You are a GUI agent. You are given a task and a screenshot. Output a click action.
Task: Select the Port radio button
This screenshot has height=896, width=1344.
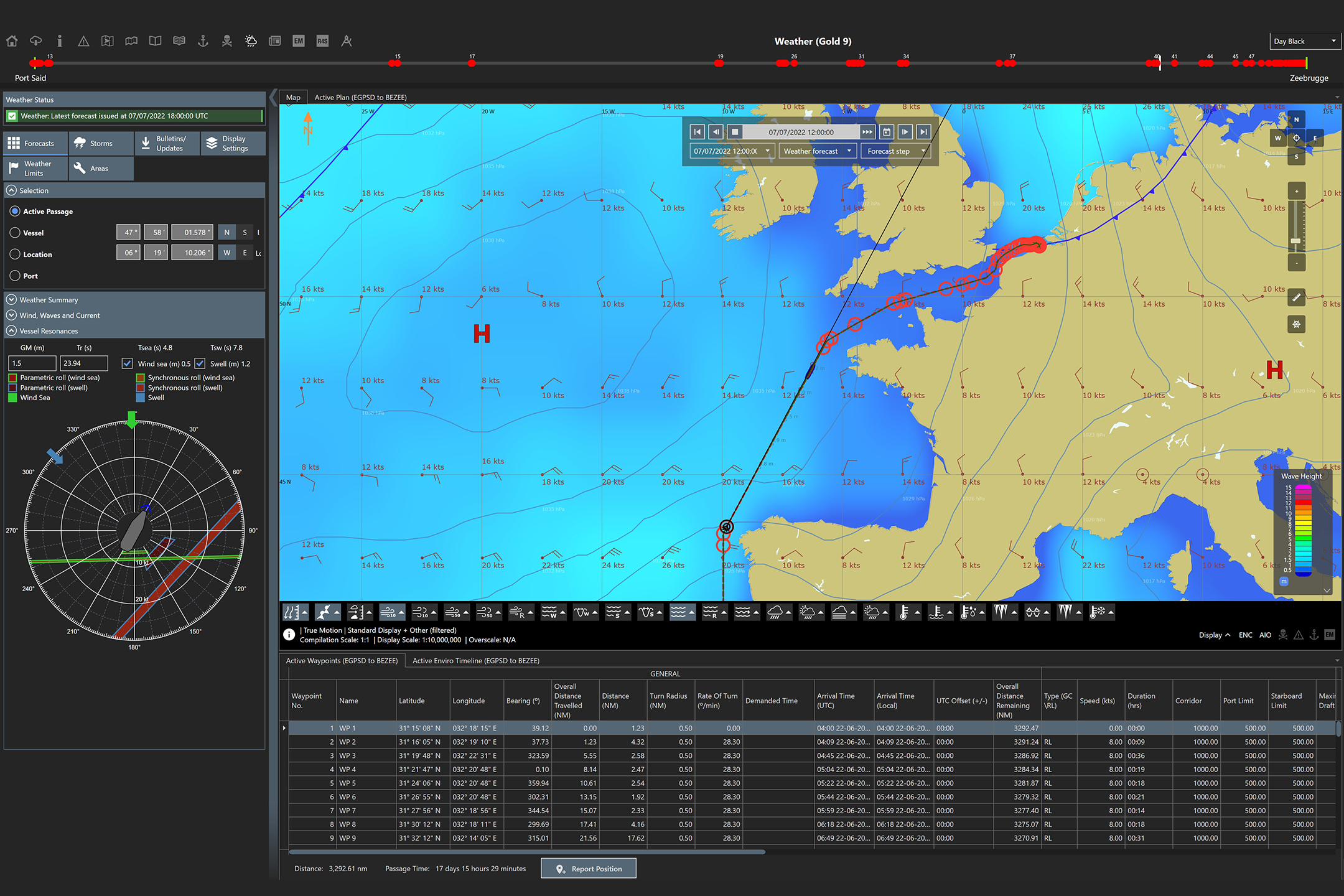(15, 276)
